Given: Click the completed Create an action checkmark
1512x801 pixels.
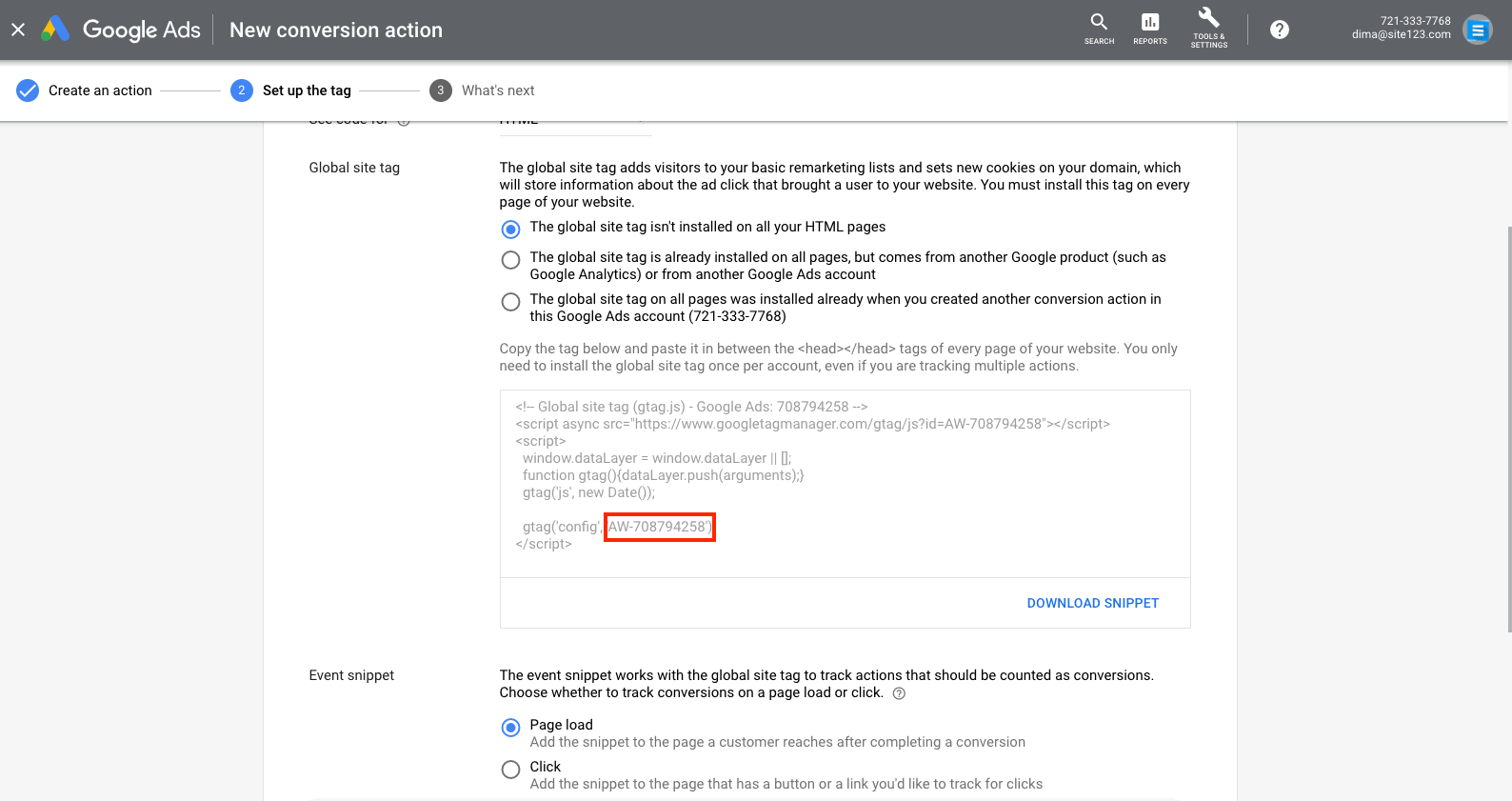Looking at the screenshot, I should (x=28, y=90).
